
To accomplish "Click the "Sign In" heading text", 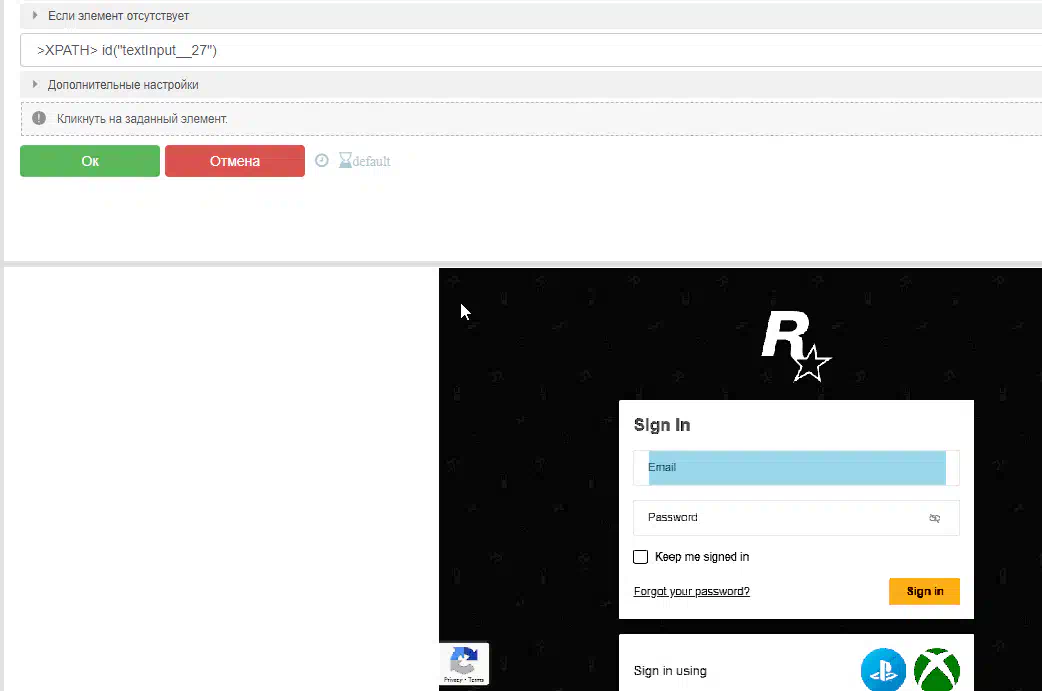I will 662,425.
